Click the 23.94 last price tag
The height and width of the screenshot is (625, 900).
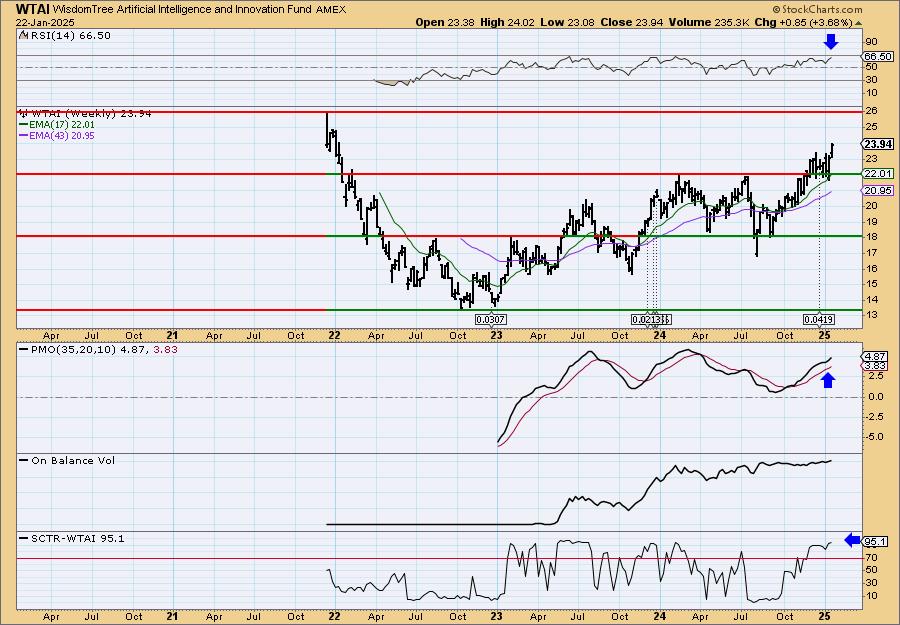(878, 144)
